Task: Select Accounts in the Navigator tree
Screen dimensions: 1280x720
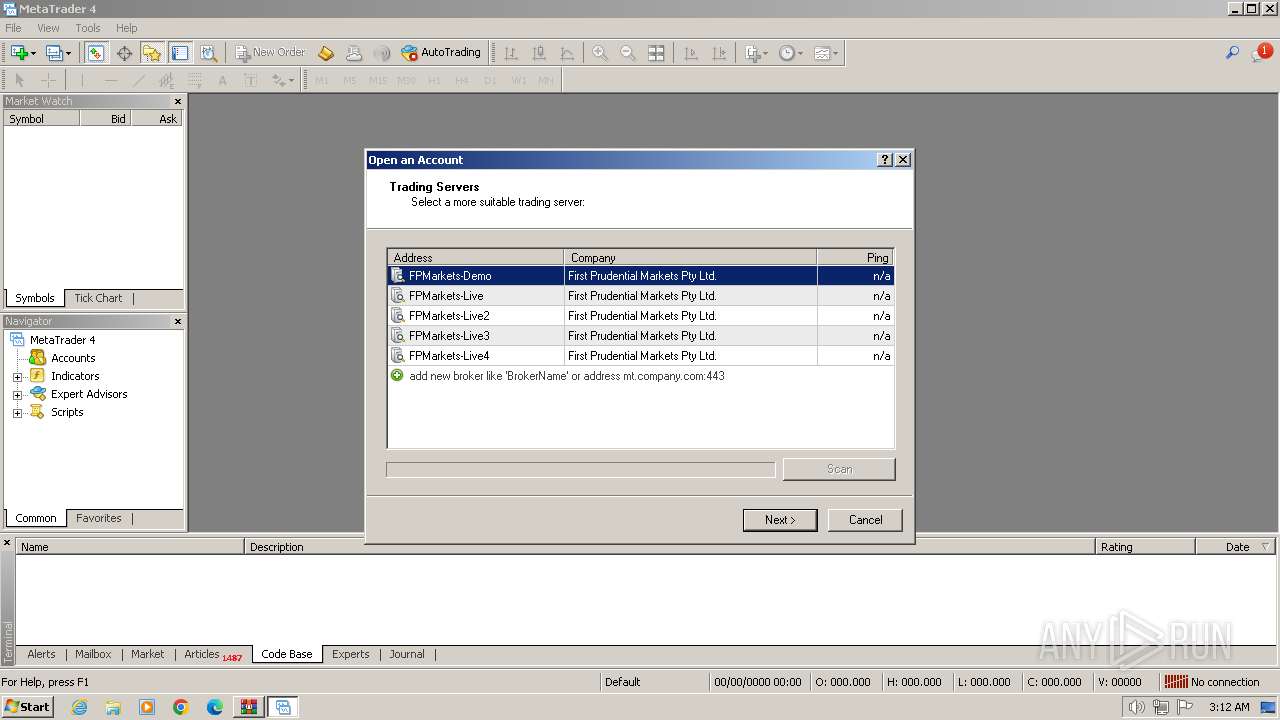Action: [x=73, y=358]
